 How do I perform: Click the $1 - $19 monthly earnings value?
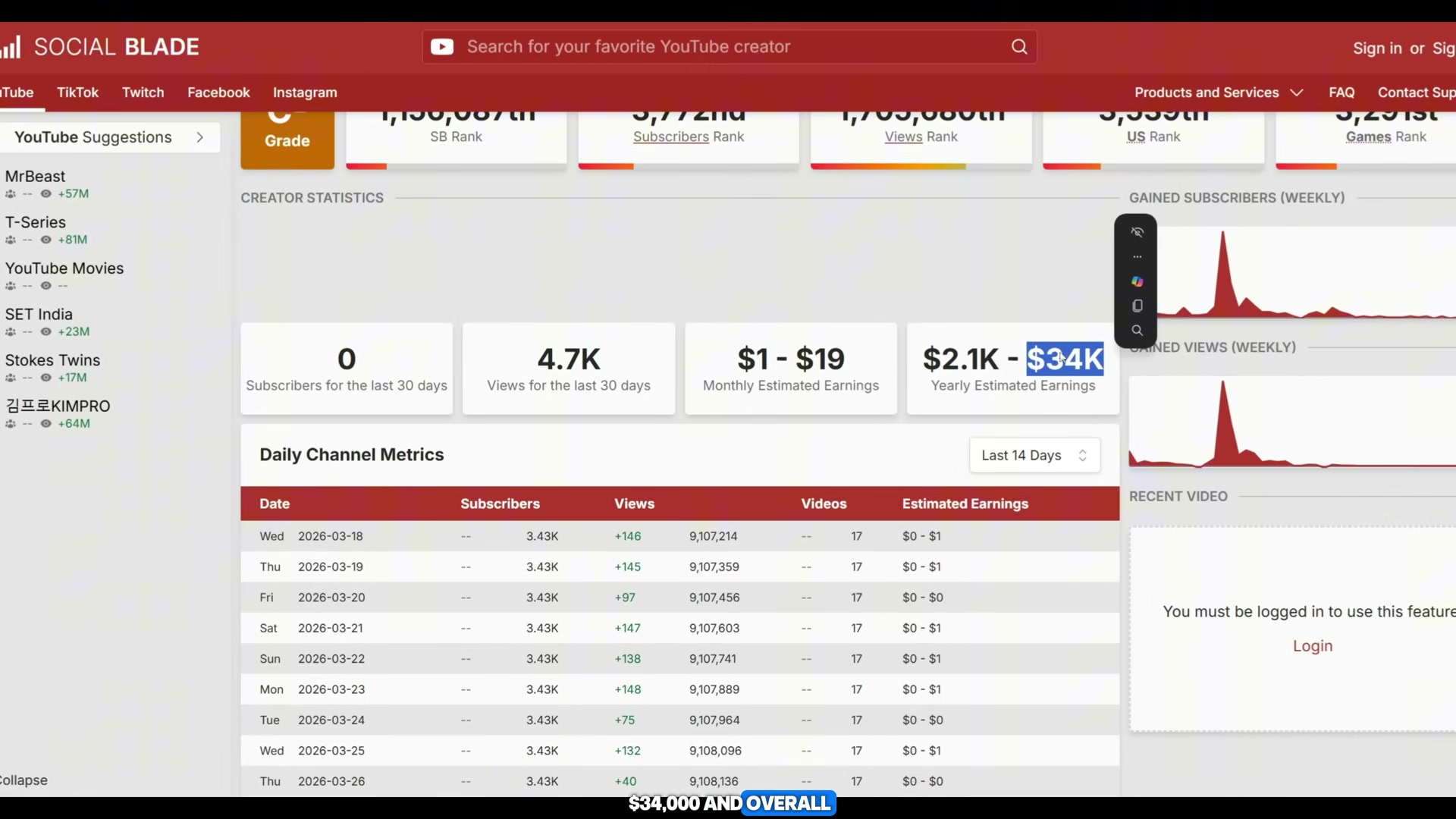[x=790, y=359]
